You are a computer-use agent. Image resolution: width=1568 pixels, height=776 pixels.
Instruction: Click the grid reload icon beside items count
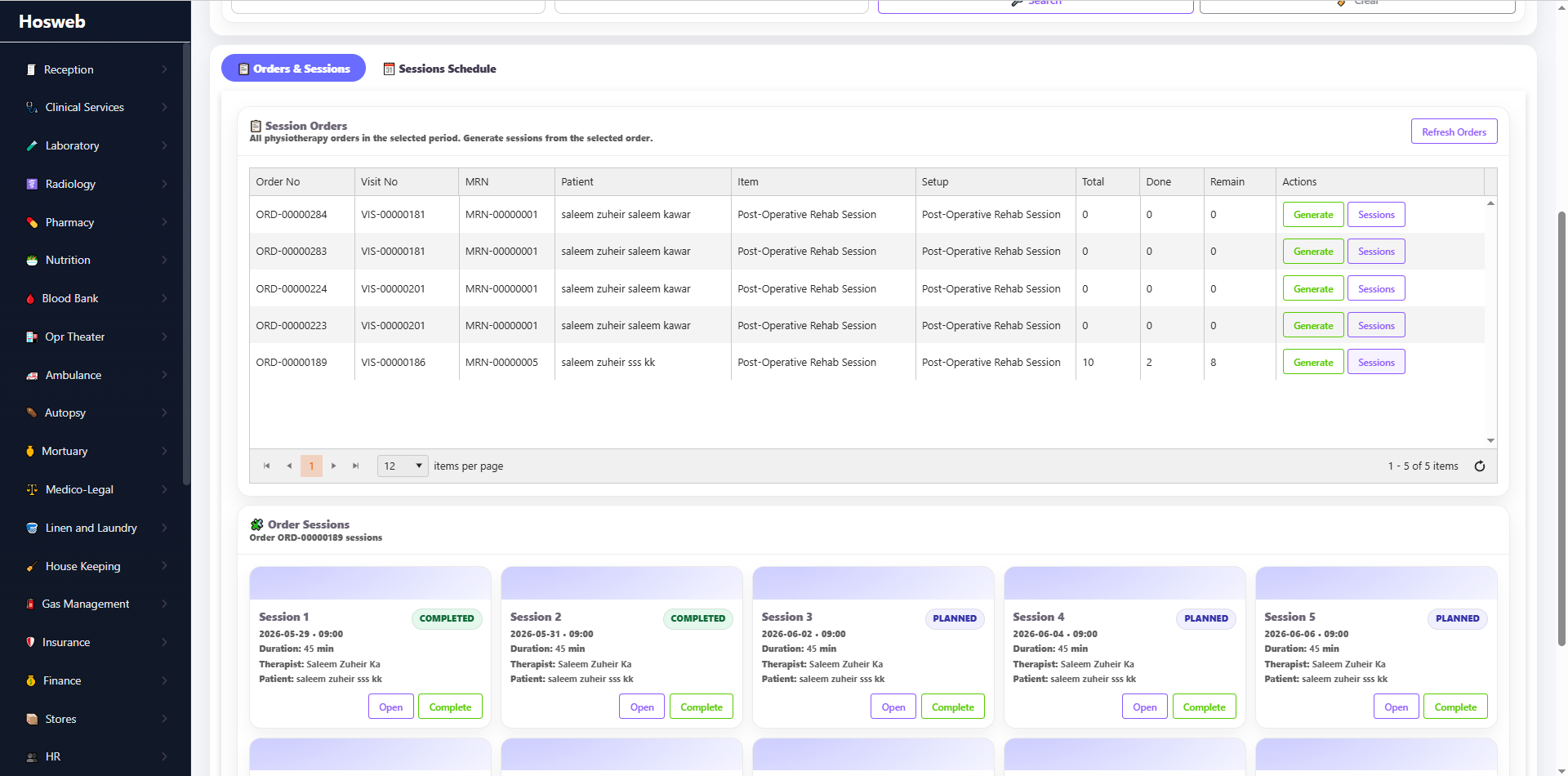pos(1479,466)
